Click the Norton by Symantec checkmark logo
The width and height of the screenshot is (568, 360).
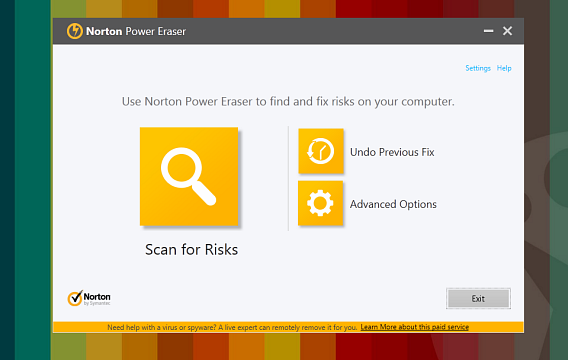89,298
